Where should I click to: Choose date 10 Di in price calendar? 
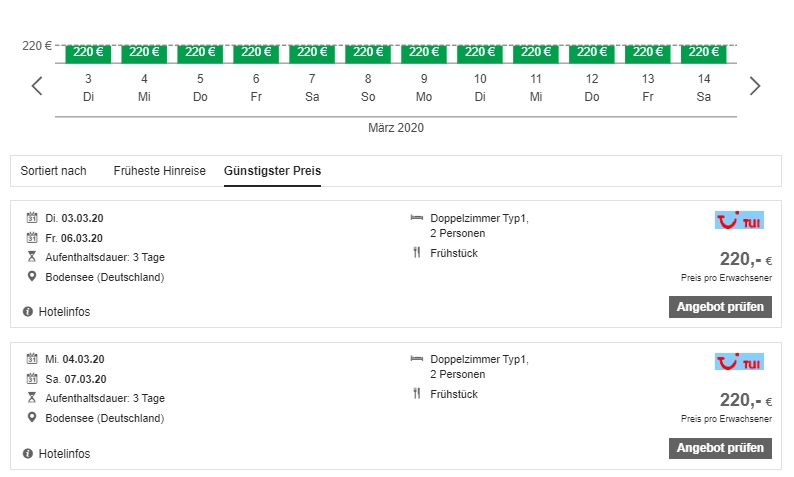tap(480, 86)
